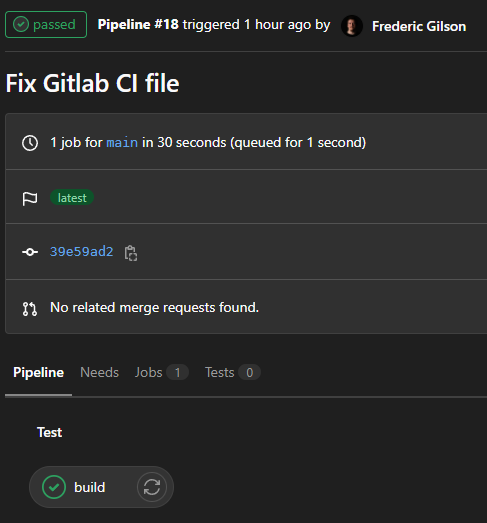Click the Fix Gitlab CI file title
Image resolution: width=487 pixels, height=523 pixels.
pyautogui.click(x=93, y=83)
